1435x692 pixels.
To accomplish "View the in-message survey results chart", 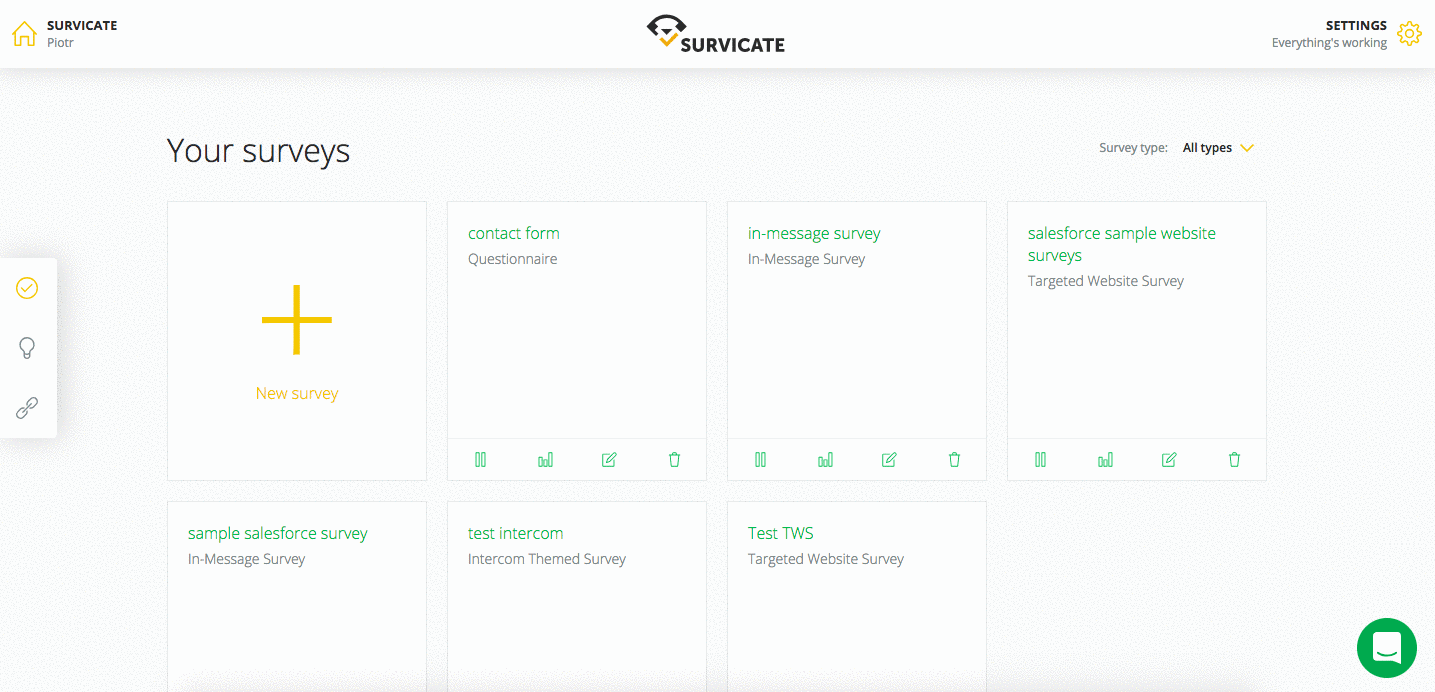I will coord(825,460).
